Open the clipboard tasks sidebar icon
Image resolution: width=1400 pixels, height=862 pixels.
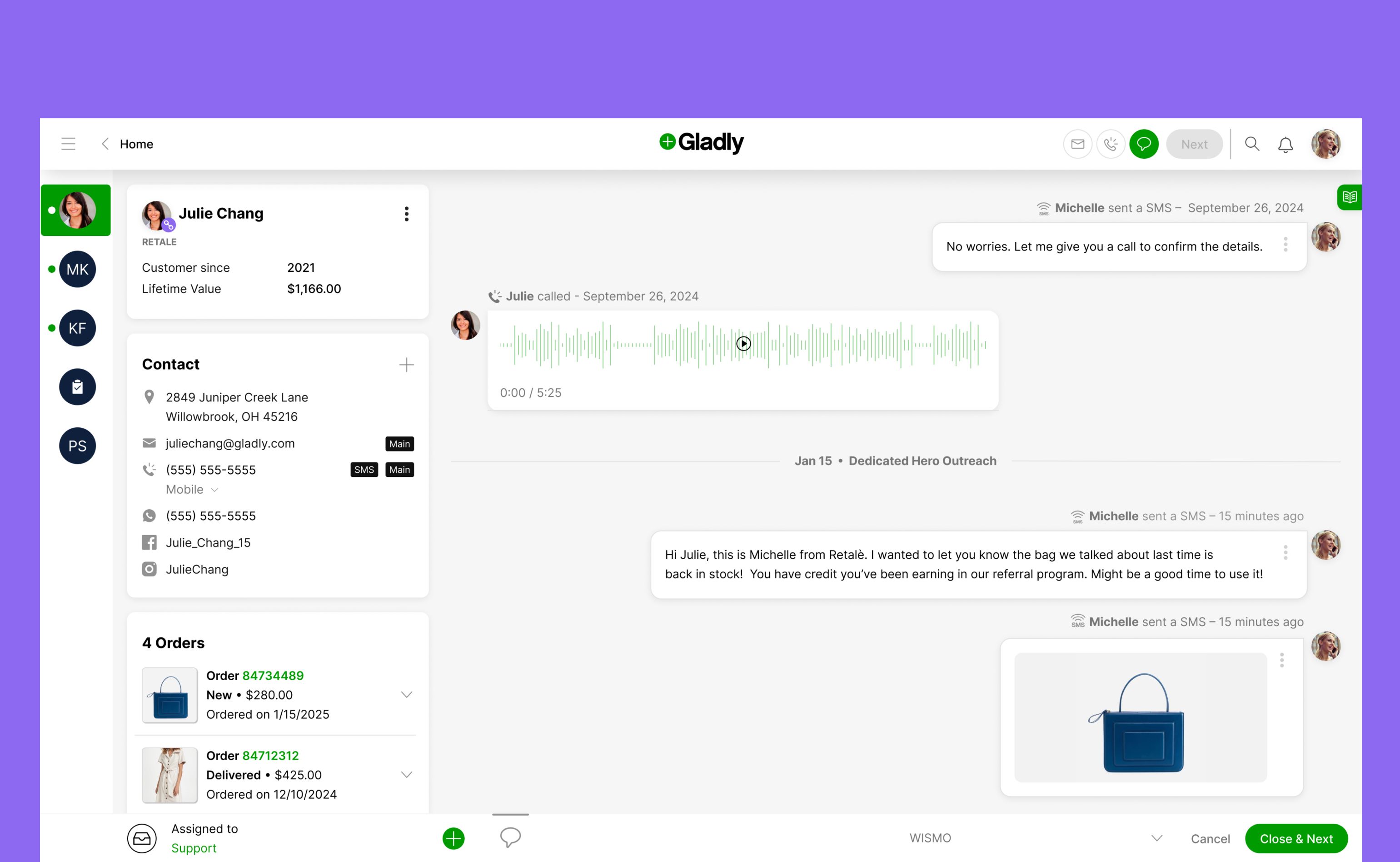point(78,387)
